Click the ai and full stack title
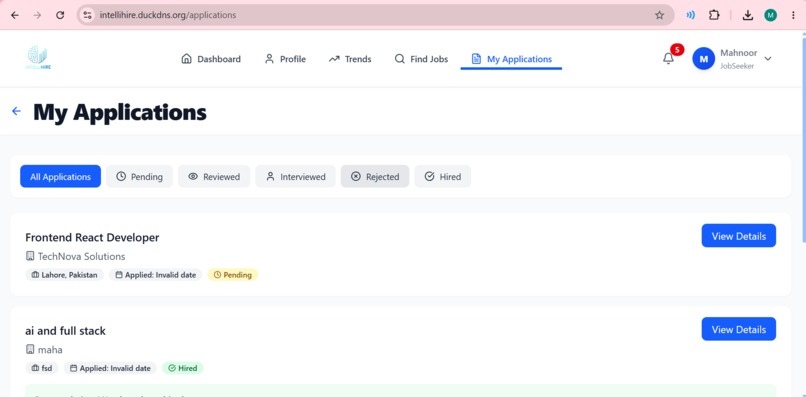The width and height of the screenshot is (806, 397). [x=65, y=331]
